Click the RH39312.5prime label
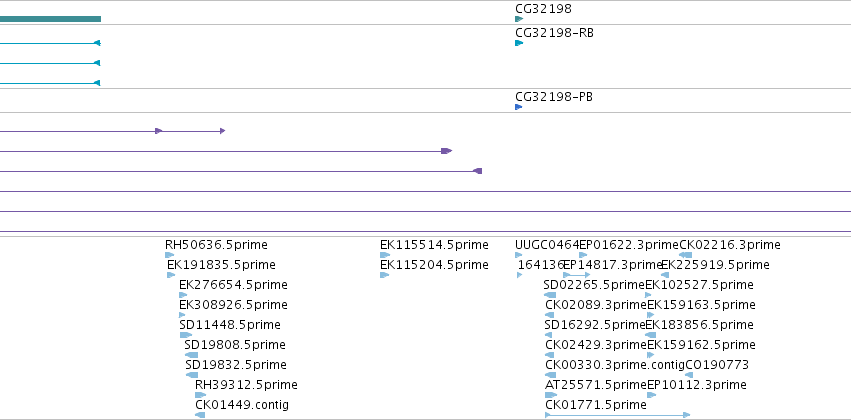Screen dimensions: 851x420 [246, 385]
